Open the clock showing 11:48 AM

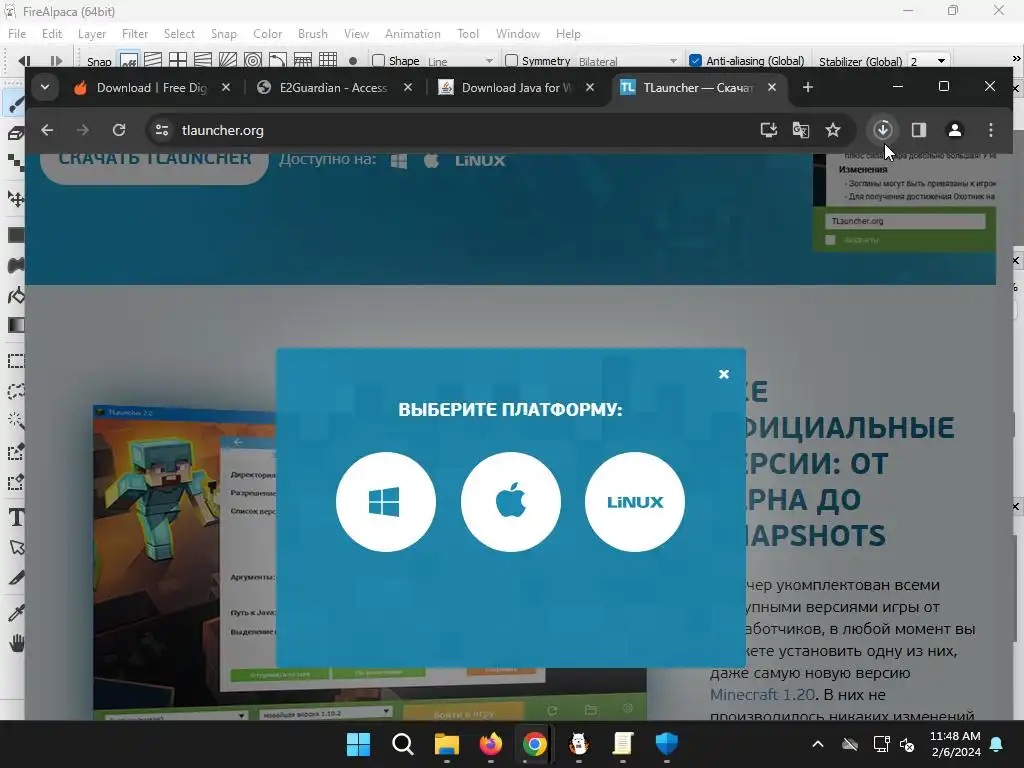955,744
